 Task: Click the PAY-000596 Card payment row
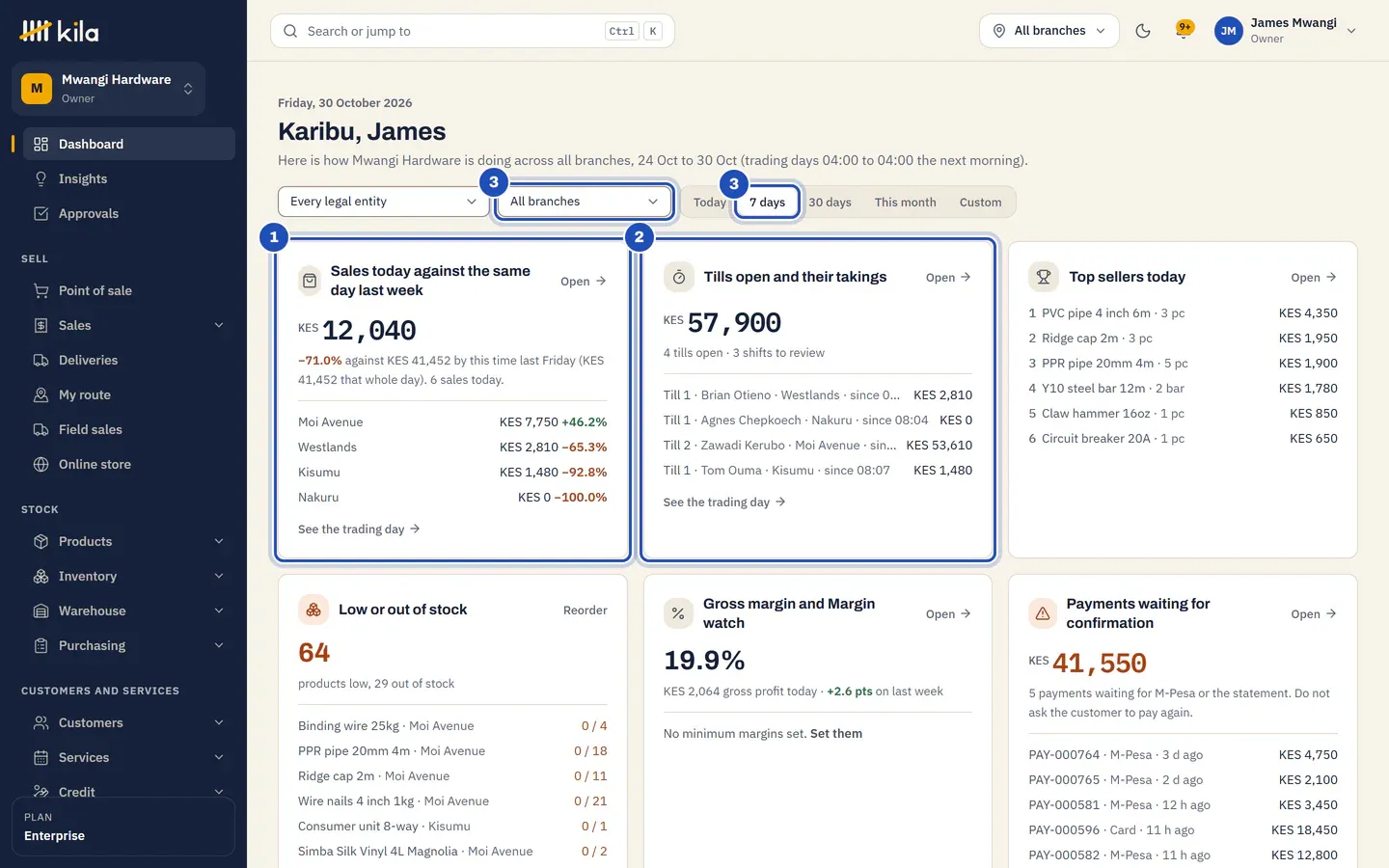[1183, 830]
